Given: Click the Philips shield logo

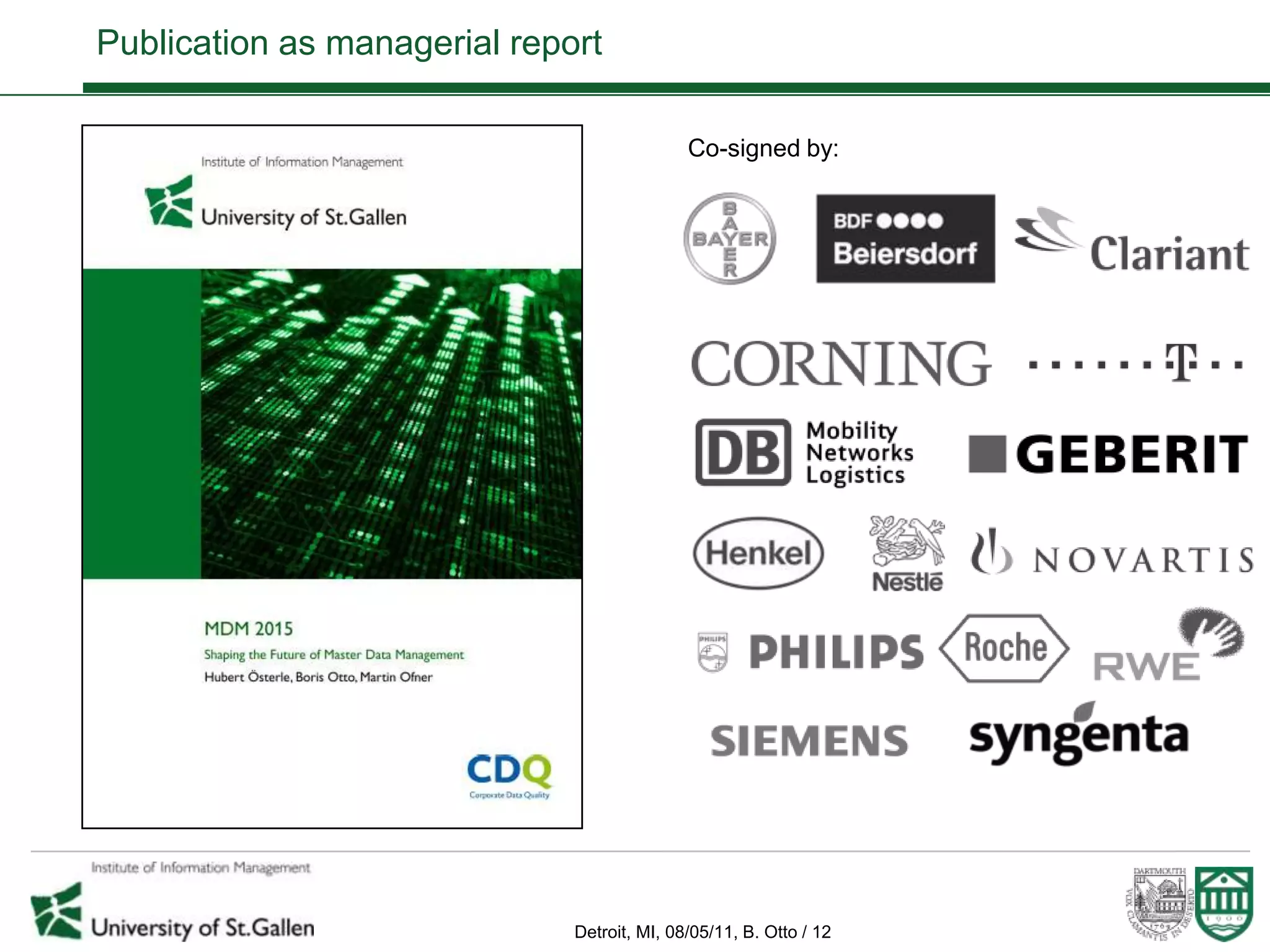Looking at the screenshot, I should tap(713, 653).
